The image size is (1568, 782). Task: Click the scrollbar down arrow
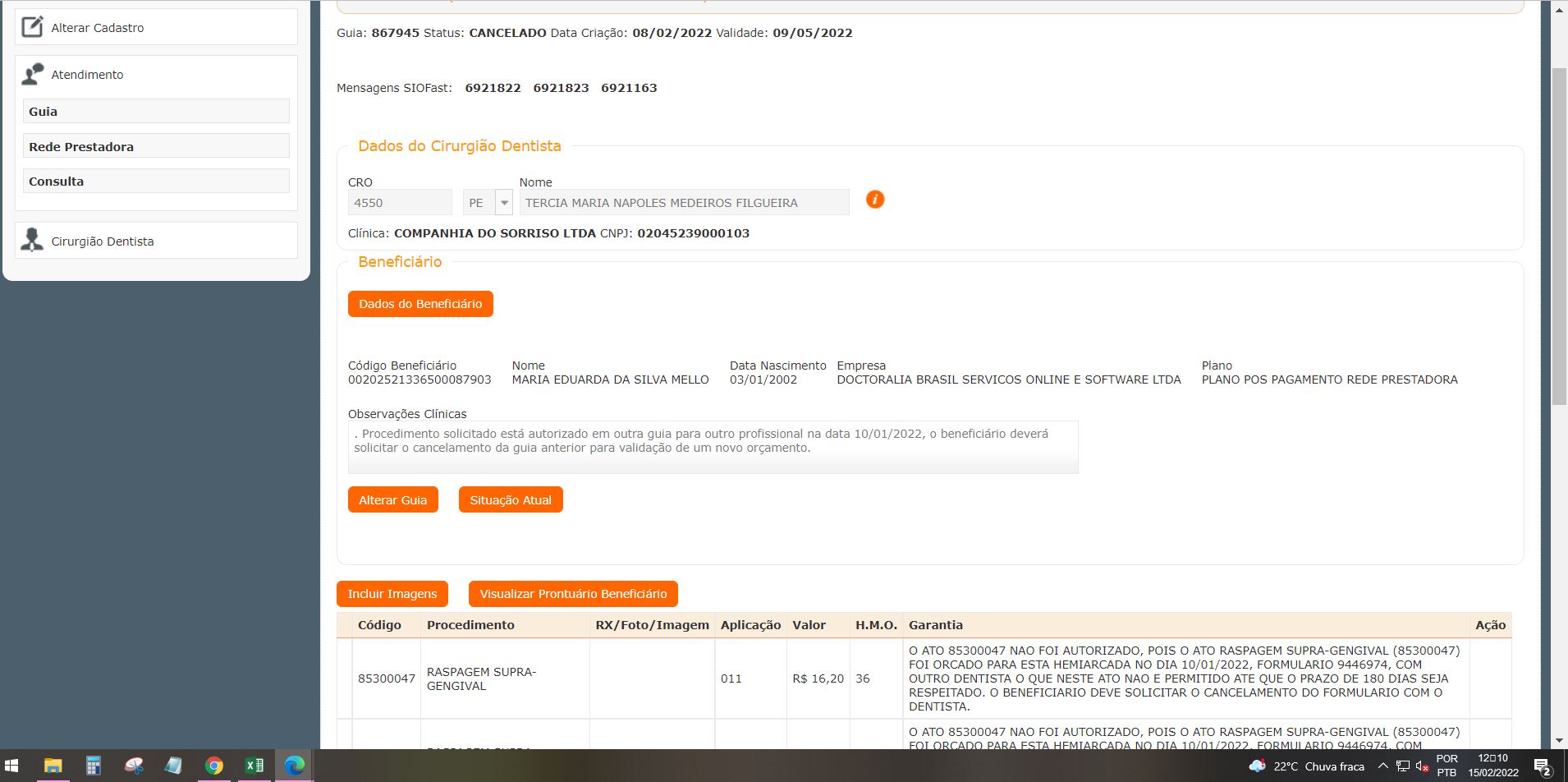(1559, 741)
